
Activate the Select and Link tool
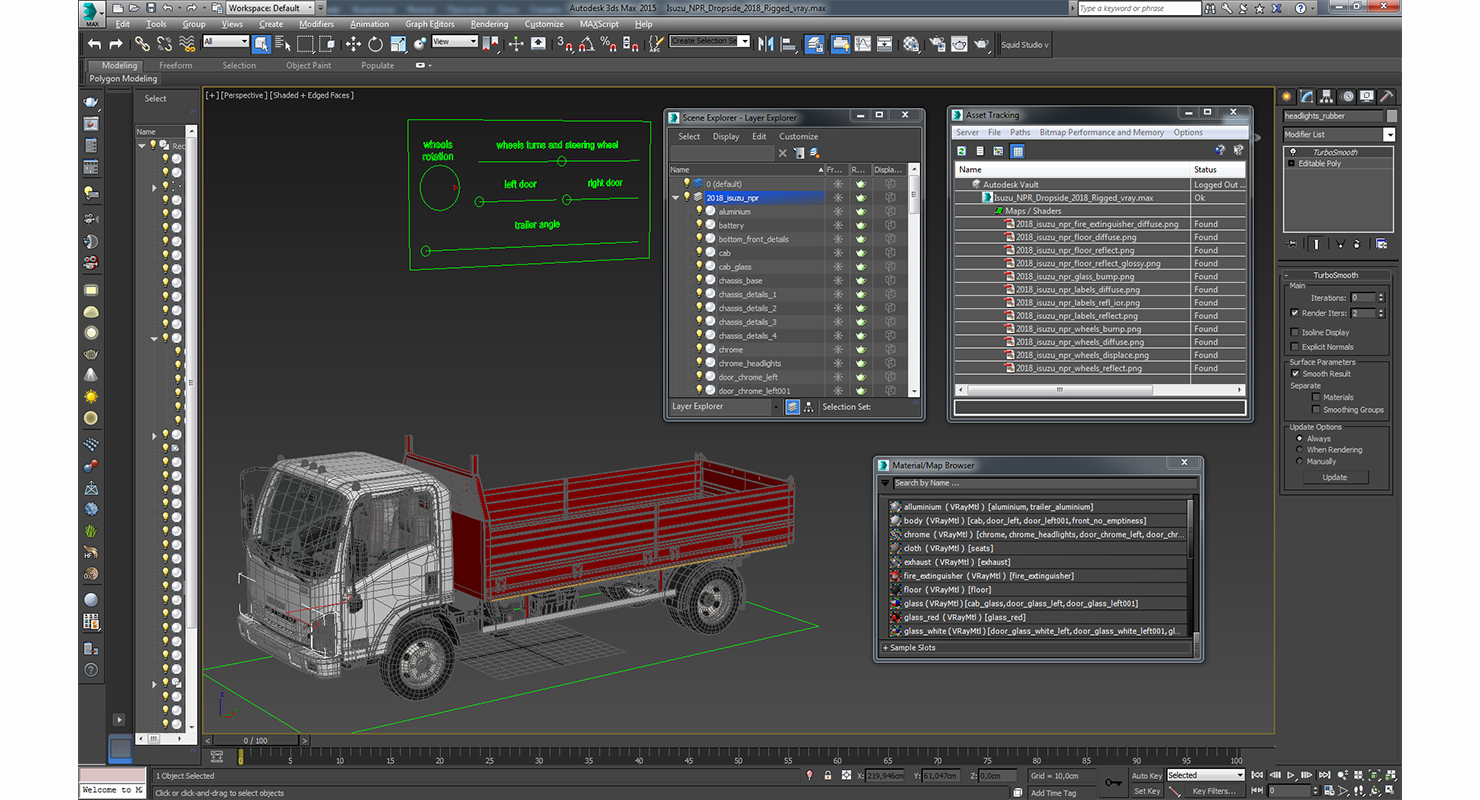tap(143, 44)
